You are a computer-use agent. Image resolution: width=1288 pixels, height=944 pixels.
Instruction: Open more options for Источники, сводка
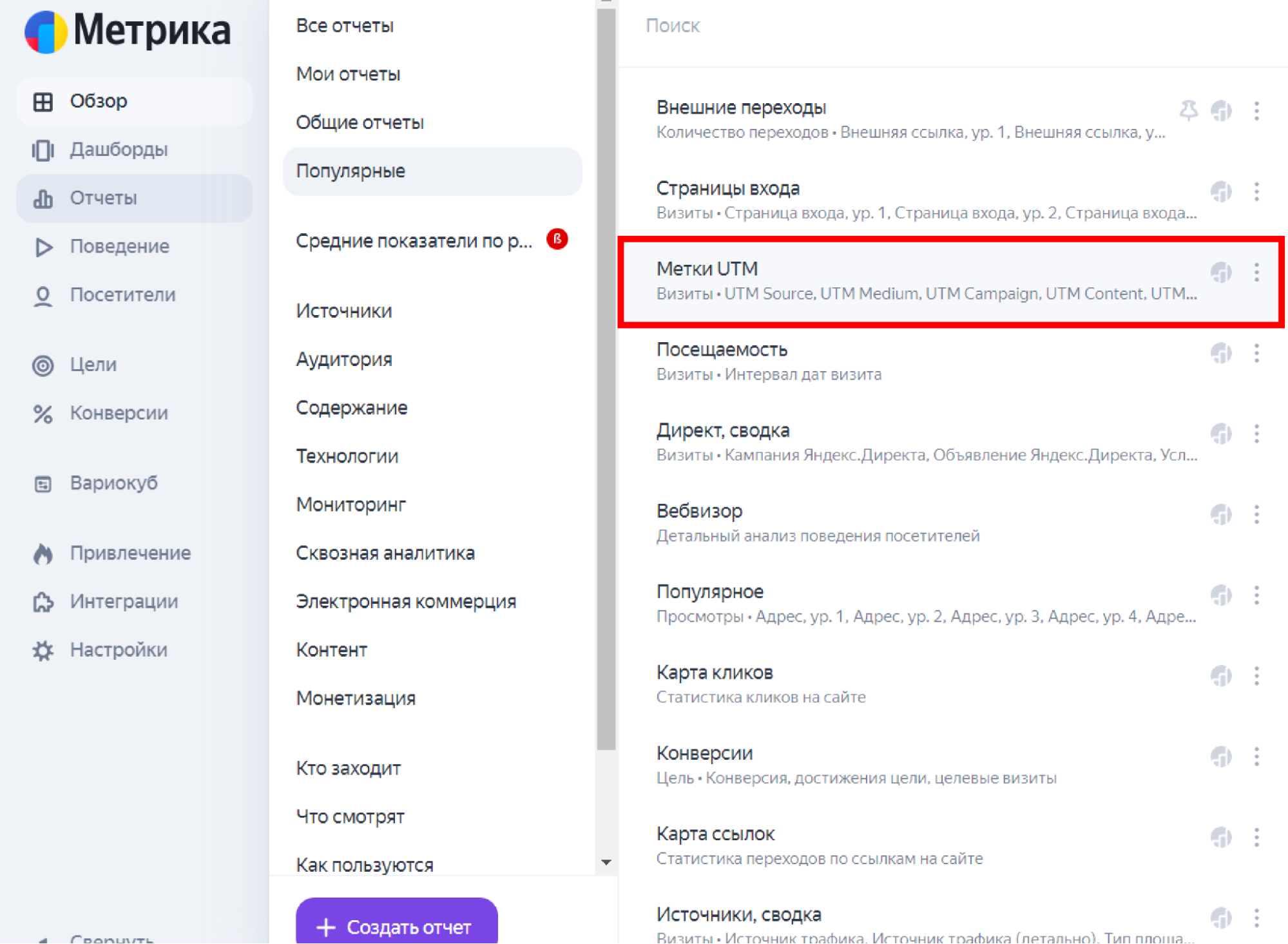pos(1256,918)
